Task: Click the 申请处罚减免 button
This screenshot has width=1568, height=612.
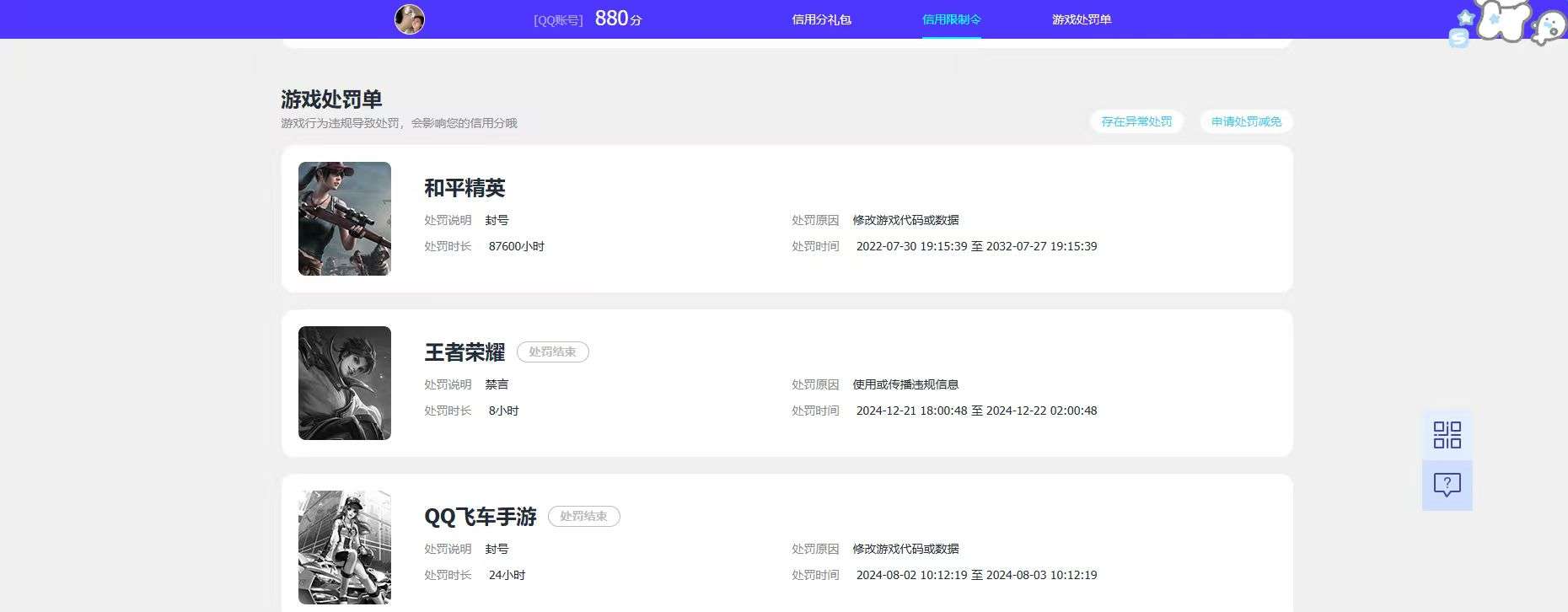Action: point(1246,121)
